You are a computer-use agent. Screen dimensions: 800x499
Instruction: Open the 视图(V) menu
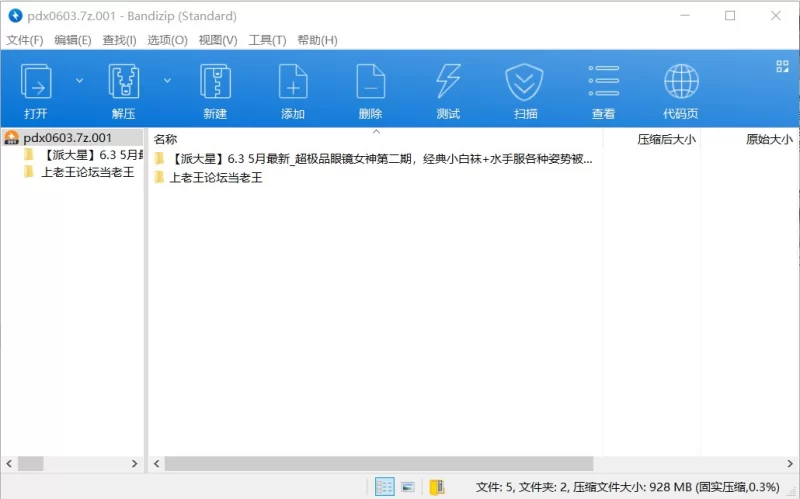click(x=218, y=40)
